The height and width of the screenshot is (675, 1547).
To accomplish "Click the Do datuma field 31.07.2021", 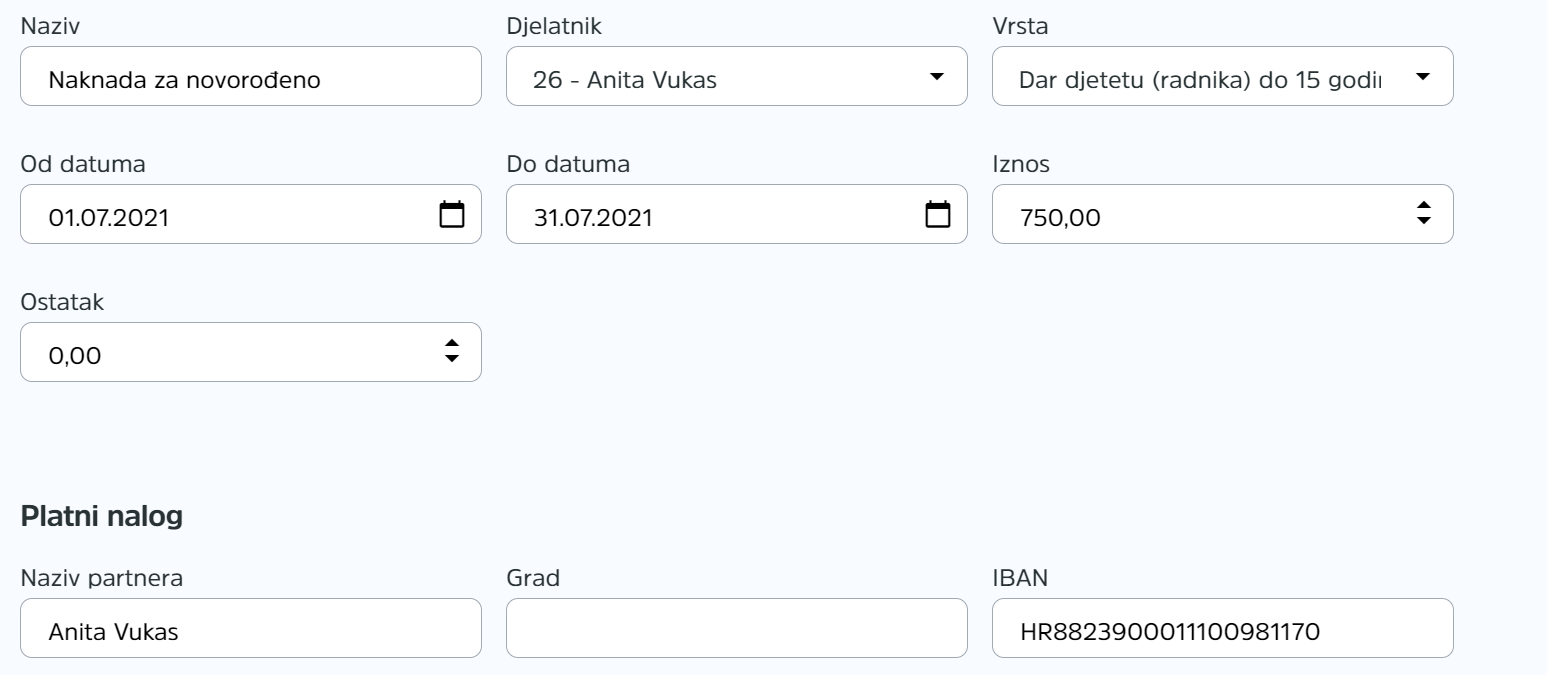I will tap(737, 214).
